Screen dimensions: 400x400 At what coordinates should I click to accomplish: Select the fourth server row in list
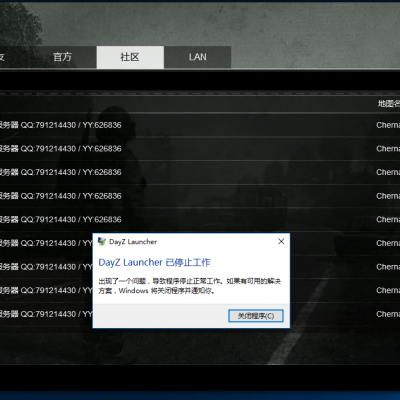pyautogui.click(x=200, y=196)
